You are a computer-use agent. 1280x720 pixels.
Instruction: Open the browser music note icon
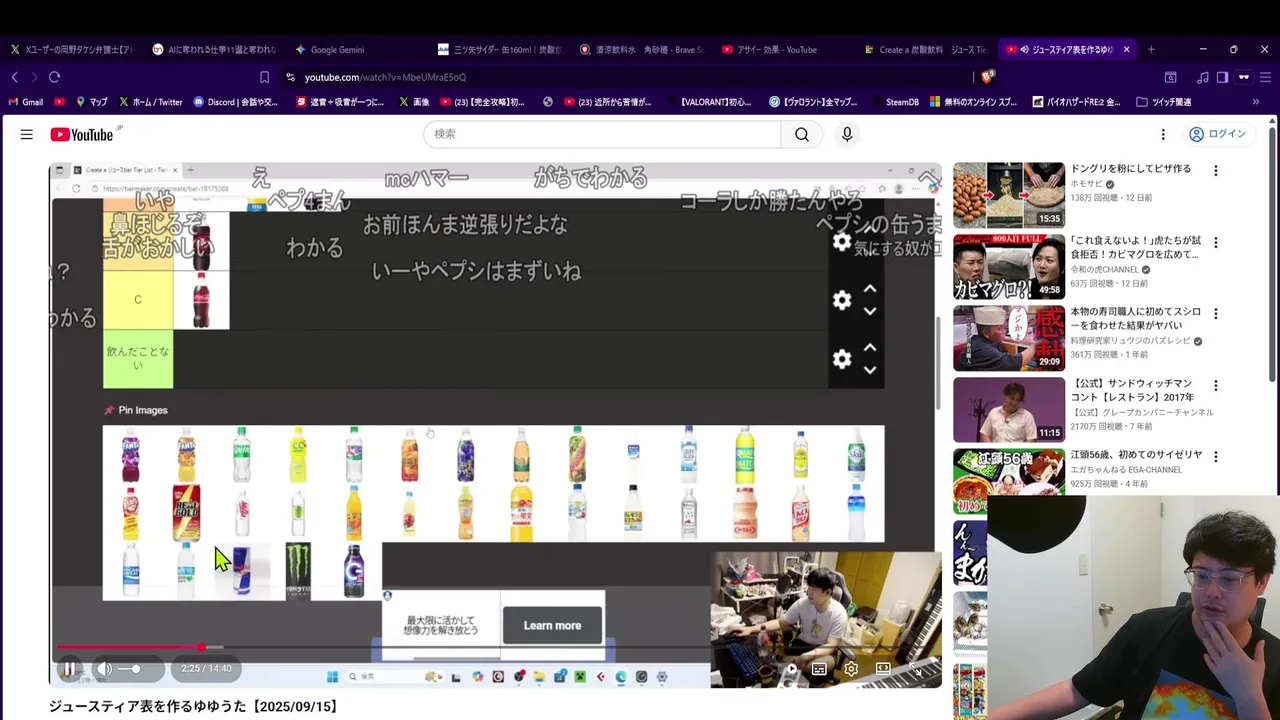pos(1203,77)
